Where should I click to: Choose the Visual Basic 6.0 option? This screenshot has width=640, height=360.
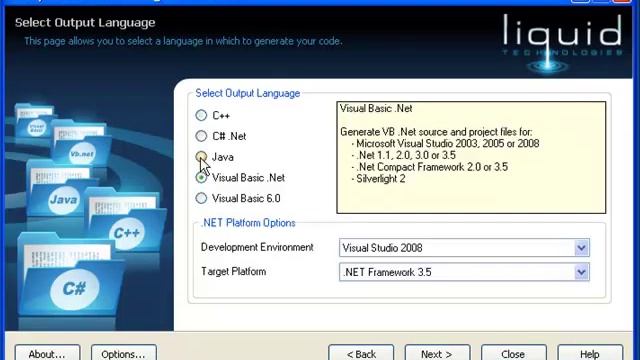[x=201, y=198]
